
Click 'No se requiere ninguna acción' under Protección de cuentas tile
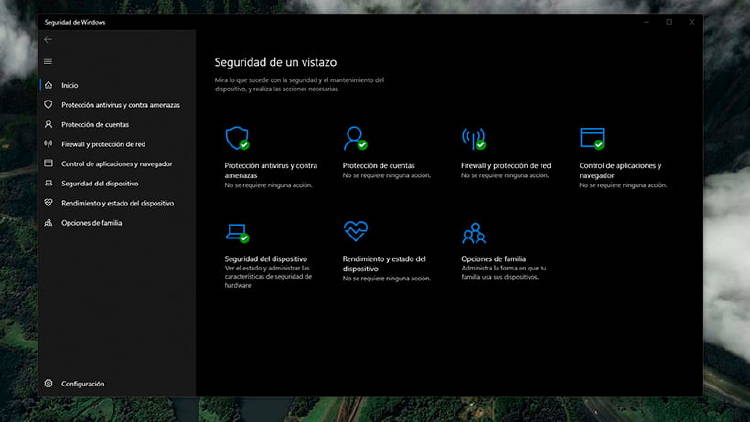pyautogui.click(x=387, y=176)
